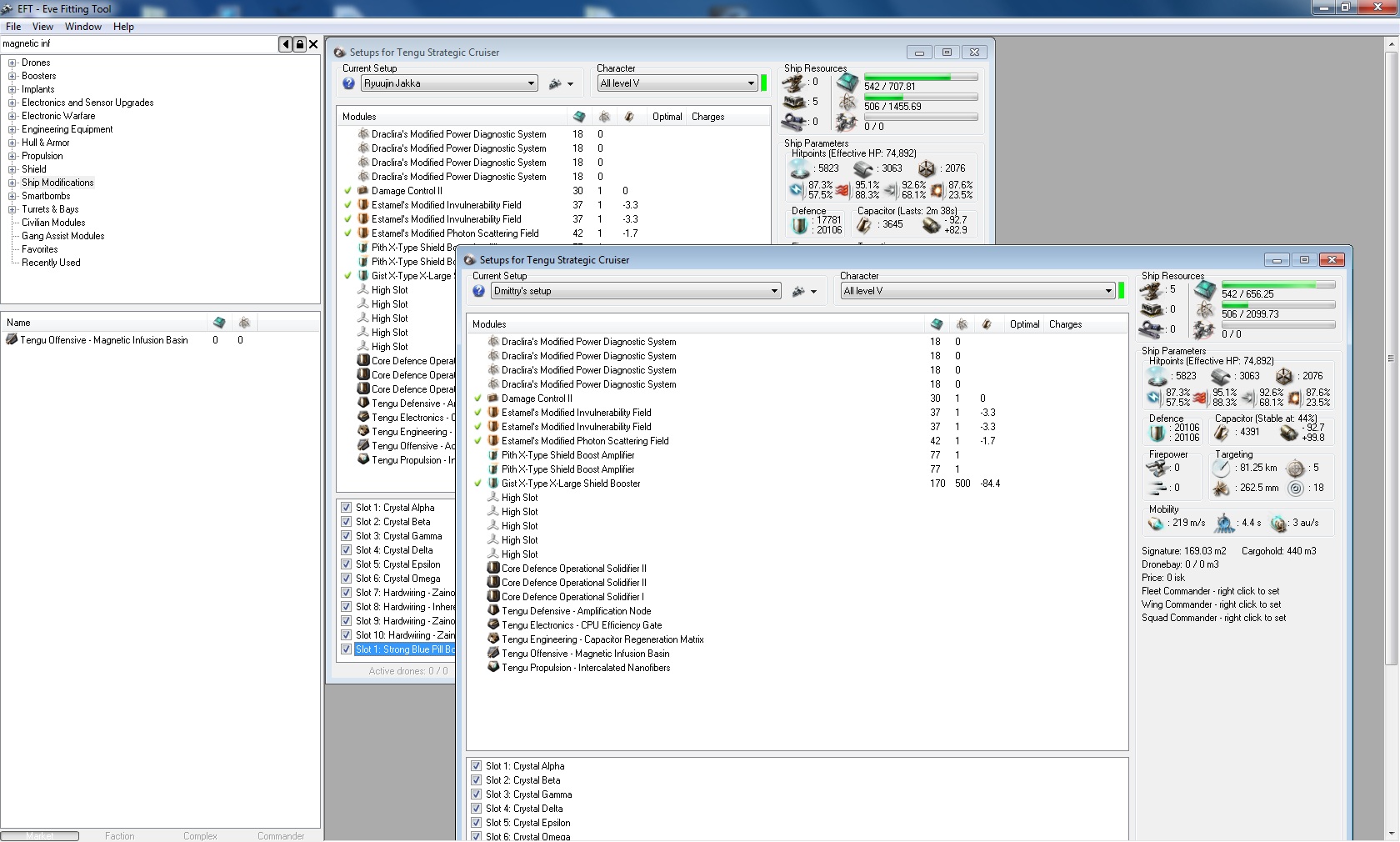The width and height of the screenshot is (1400, 842).
Task: Uncheck Slot 6: Crystal Omega in Ryuujin Jakka window
Action: [346, 579]
